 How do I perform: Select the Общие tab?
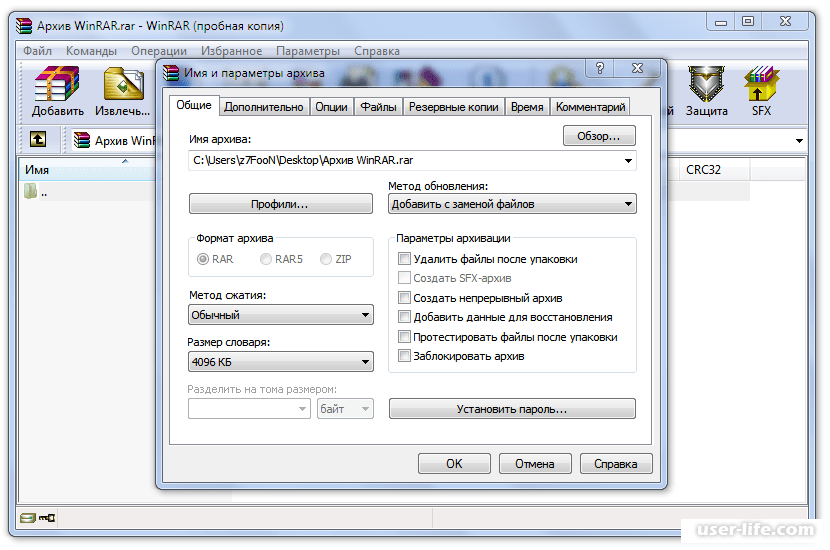coord(194,105)
